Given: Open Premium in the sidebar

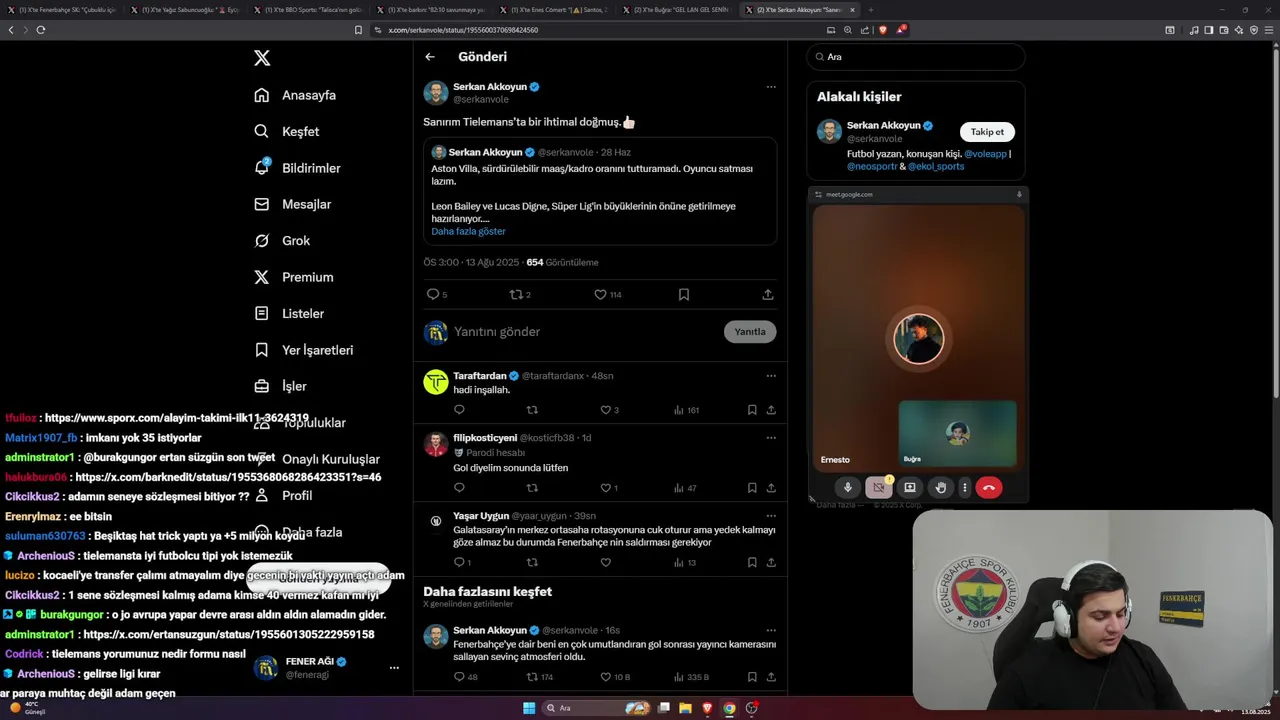Looking at the screenshot, I should pyautogui.click(x=293, y=277).
